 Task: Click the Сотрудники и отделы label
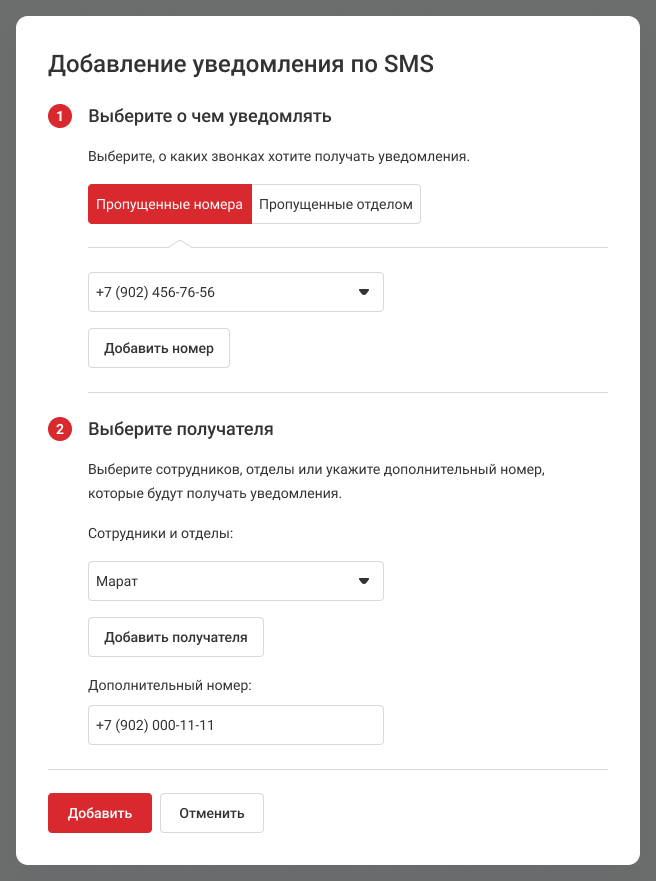tap(160, 534)
